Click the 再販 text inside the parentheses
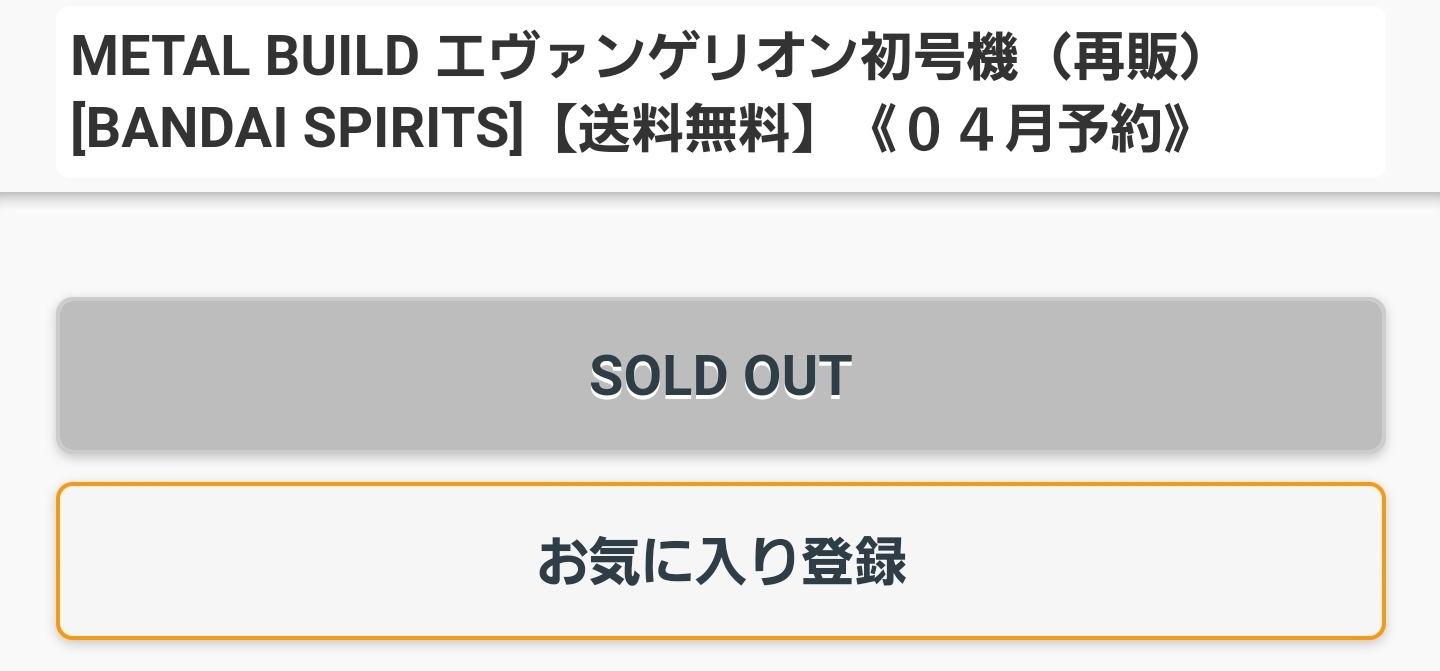The height and width of the screenshot is (671, 1440). pos(1114,59)
